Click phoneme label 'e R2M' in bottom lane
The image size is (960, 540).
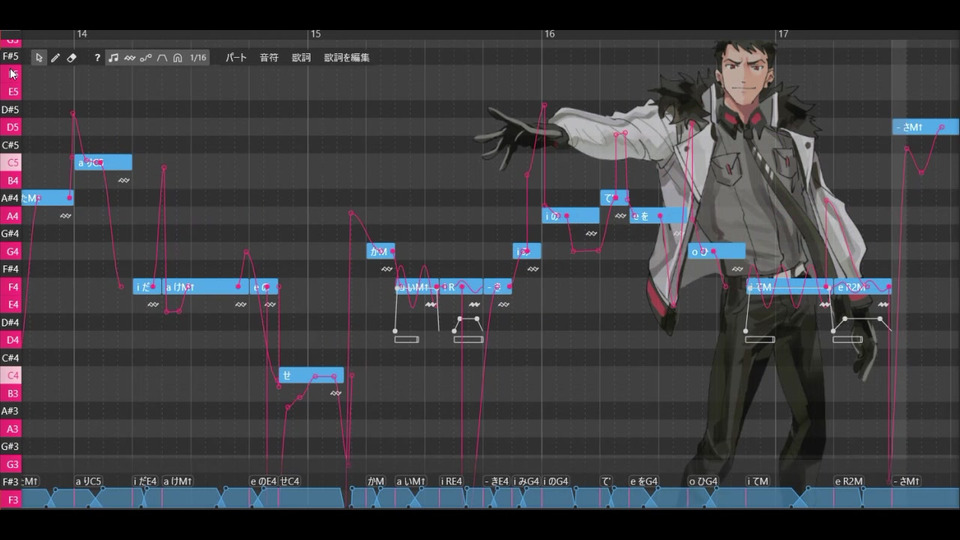tap(849, 481)
